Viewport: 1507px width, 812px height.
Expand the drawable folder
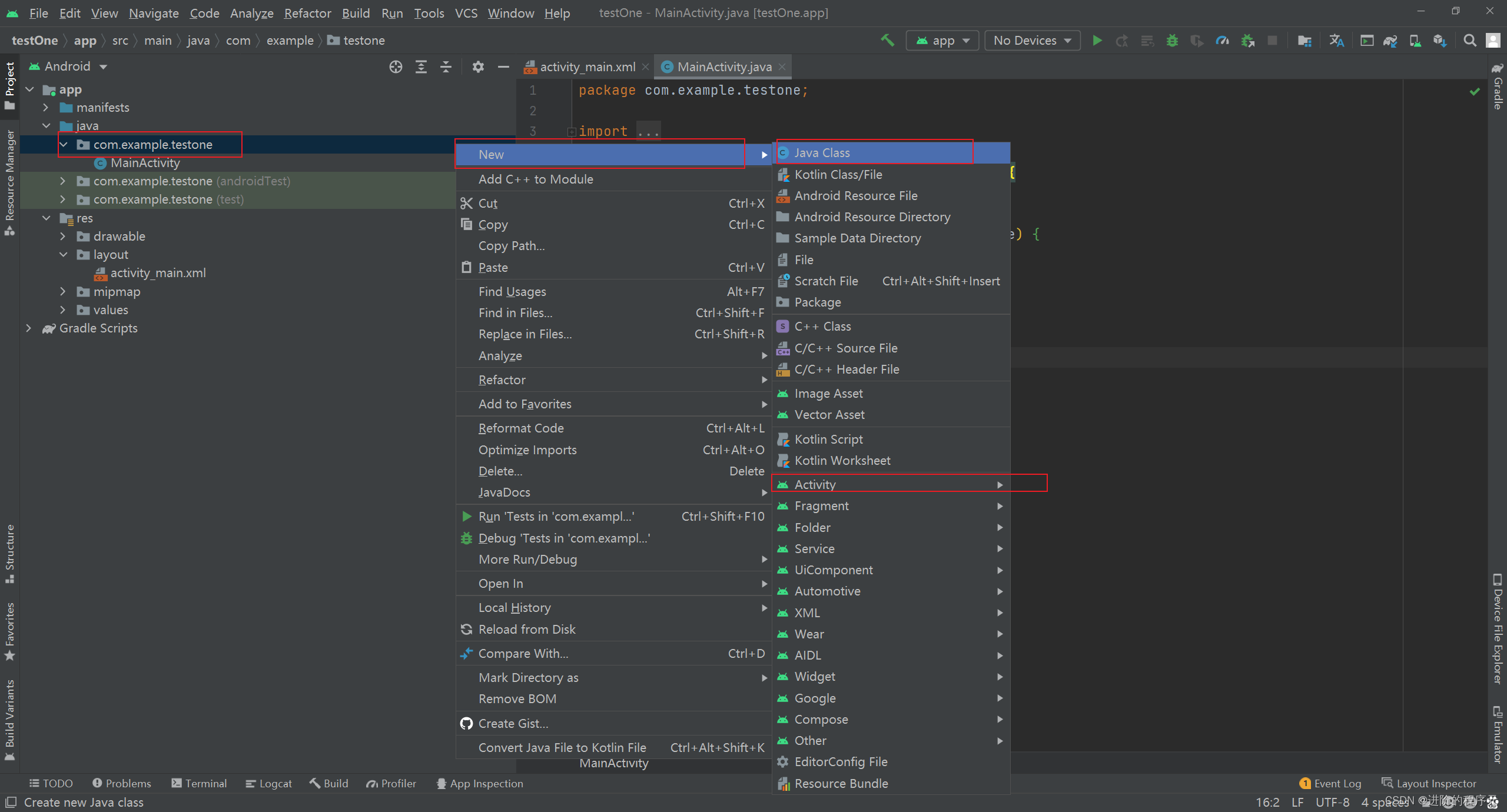click(63, 237)
